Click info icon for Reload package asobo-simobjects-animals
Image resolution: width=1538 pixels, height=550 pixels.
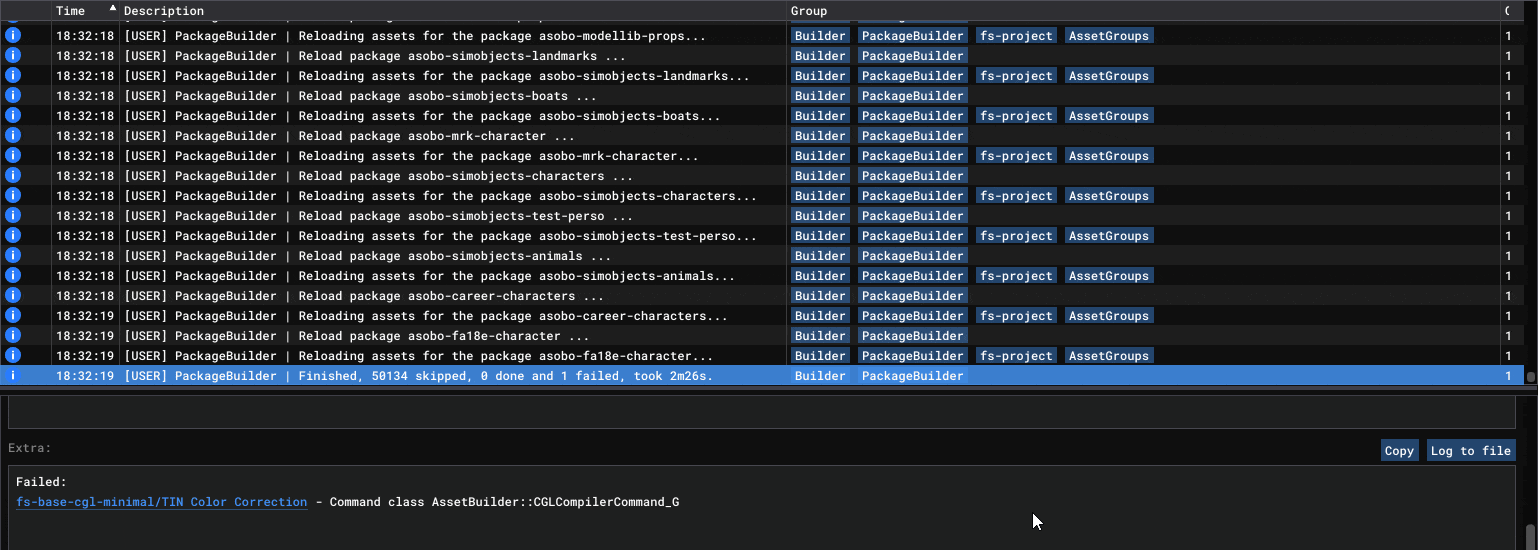pos(13,256)
